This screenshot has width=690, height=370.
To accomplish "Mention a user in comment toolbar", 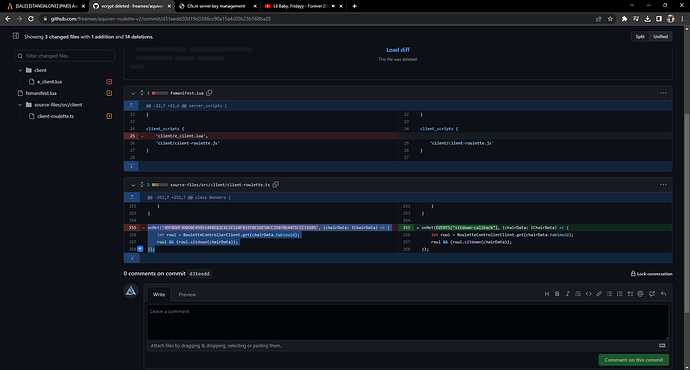I will click(x=641, y=294).
